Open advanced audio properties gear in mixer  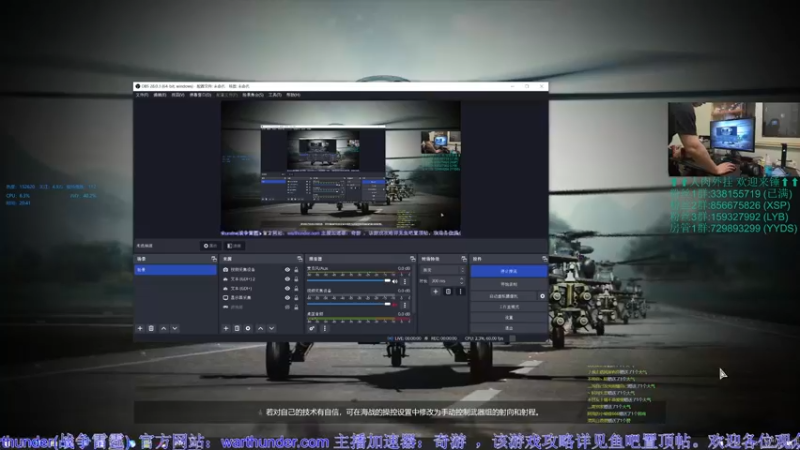[312, 329]
